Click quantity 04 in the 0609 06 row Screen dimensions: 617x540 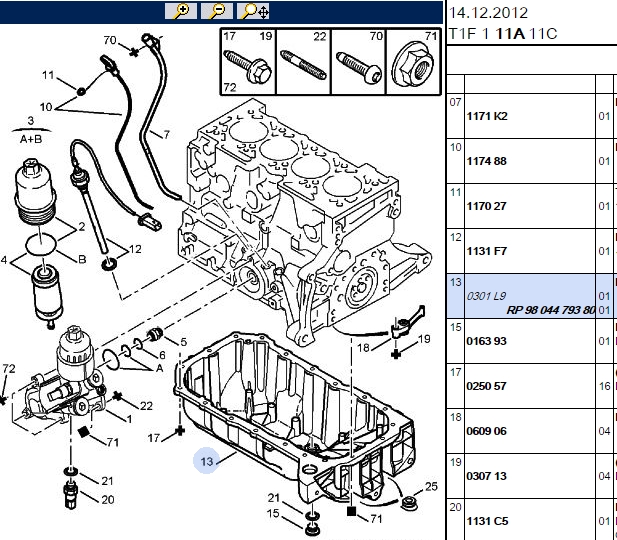[x=604, y=431]
